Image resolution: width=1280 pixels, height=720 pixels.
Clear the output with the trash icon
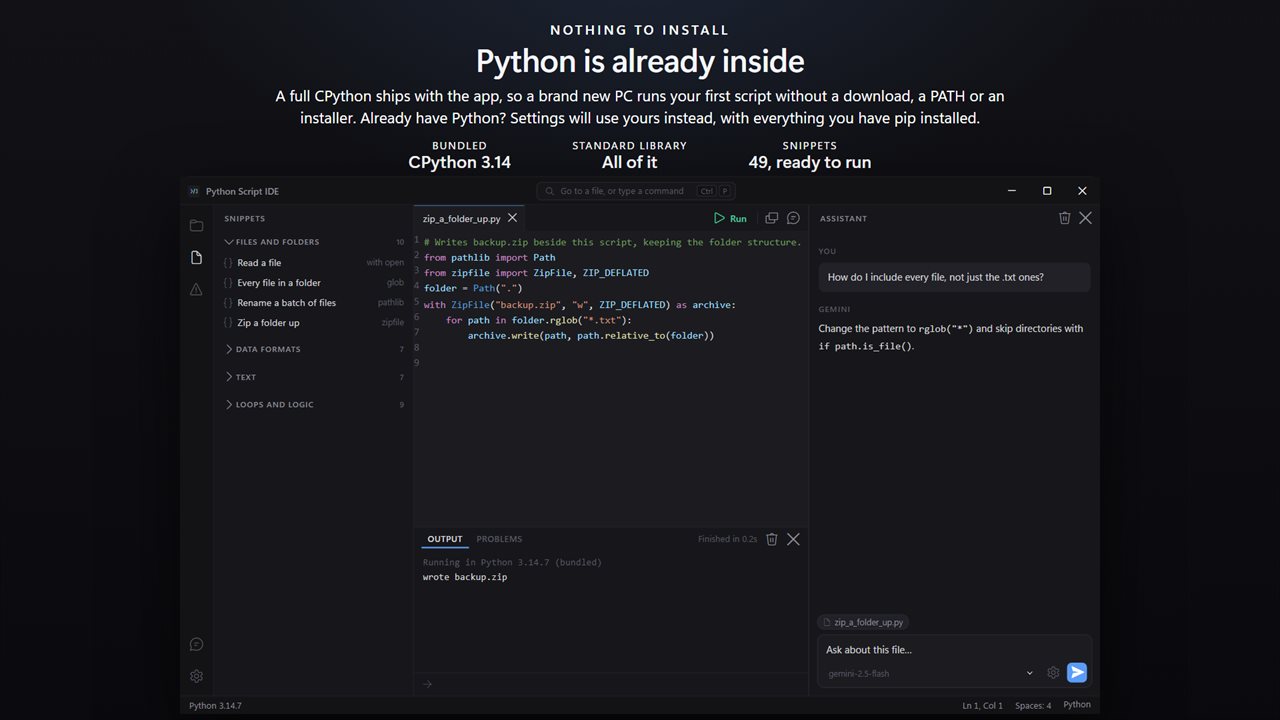pyautogui.click(x=772, y=539)
